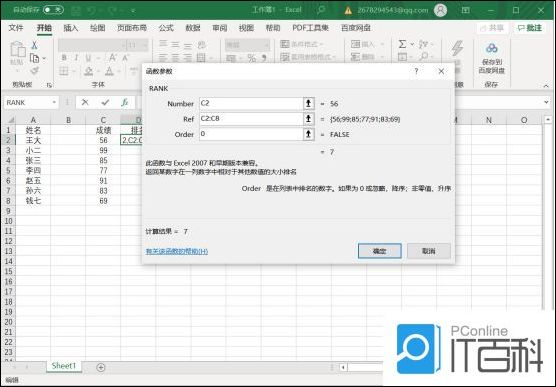556x387 pixels.
Task: Click the 共享 share button
Action: click(x=492, y=28)
